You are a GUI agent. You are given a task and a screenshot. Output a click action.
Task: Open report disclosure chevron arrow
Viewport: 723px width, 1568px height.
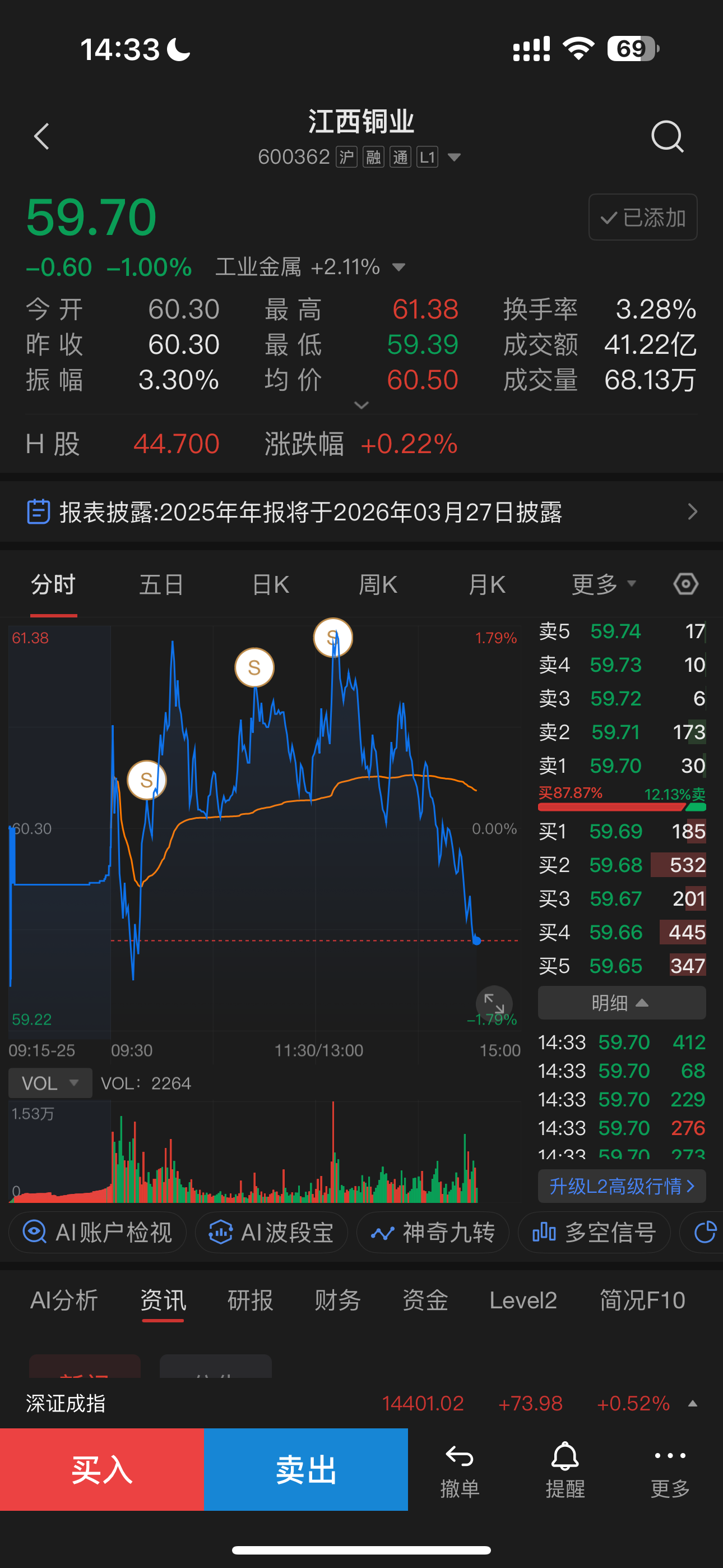pos(692,512)
